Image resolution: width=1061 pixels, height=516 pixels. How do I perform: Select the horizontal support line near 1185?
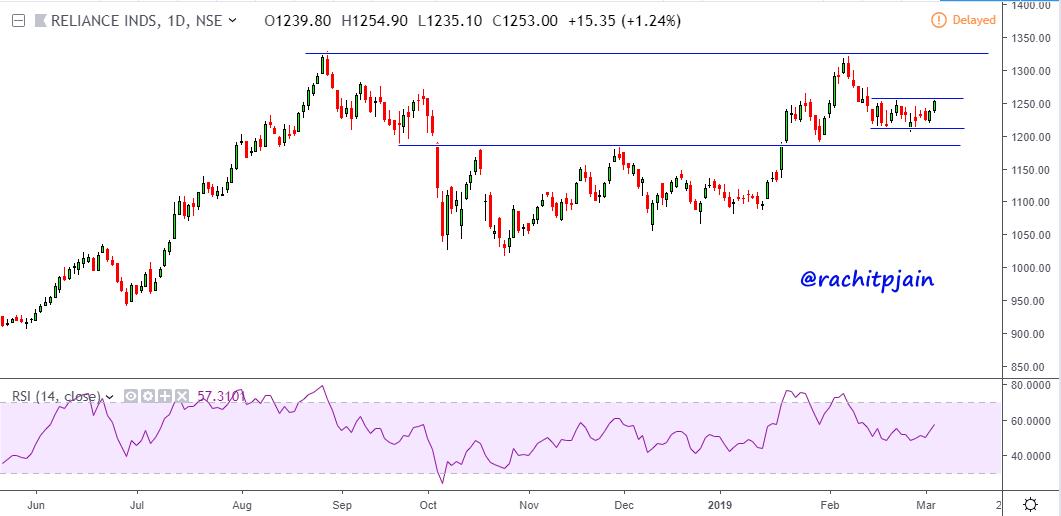pyautogui.click(x=679, y=145)
